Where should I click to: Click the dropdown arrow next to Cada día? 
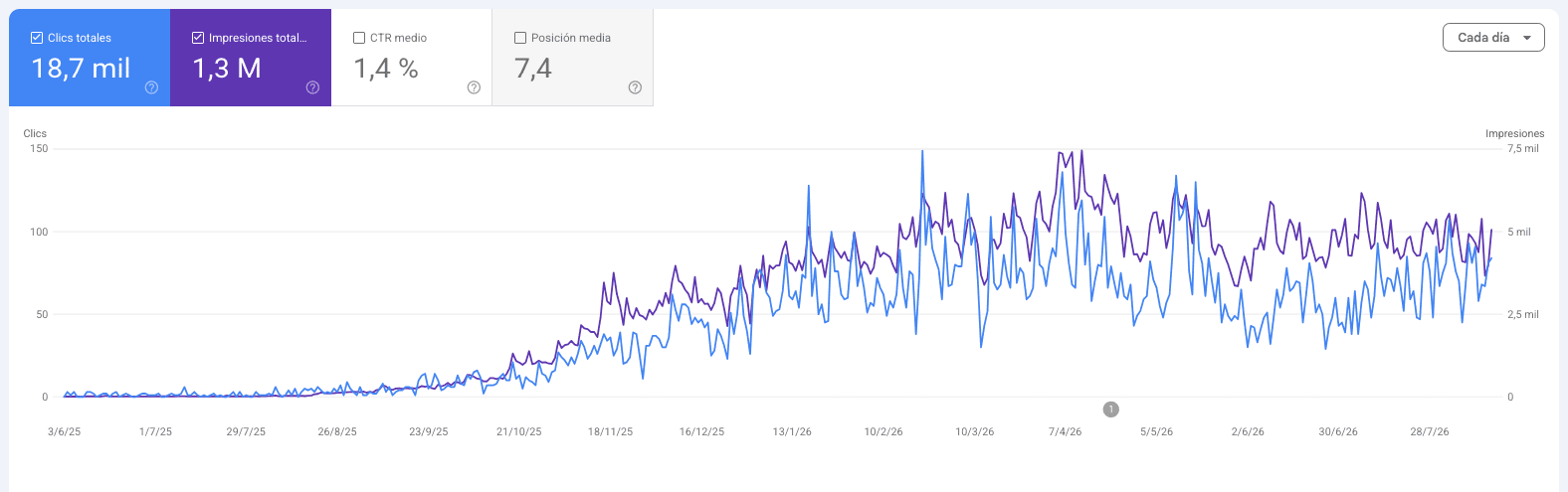pos(1527,38)
